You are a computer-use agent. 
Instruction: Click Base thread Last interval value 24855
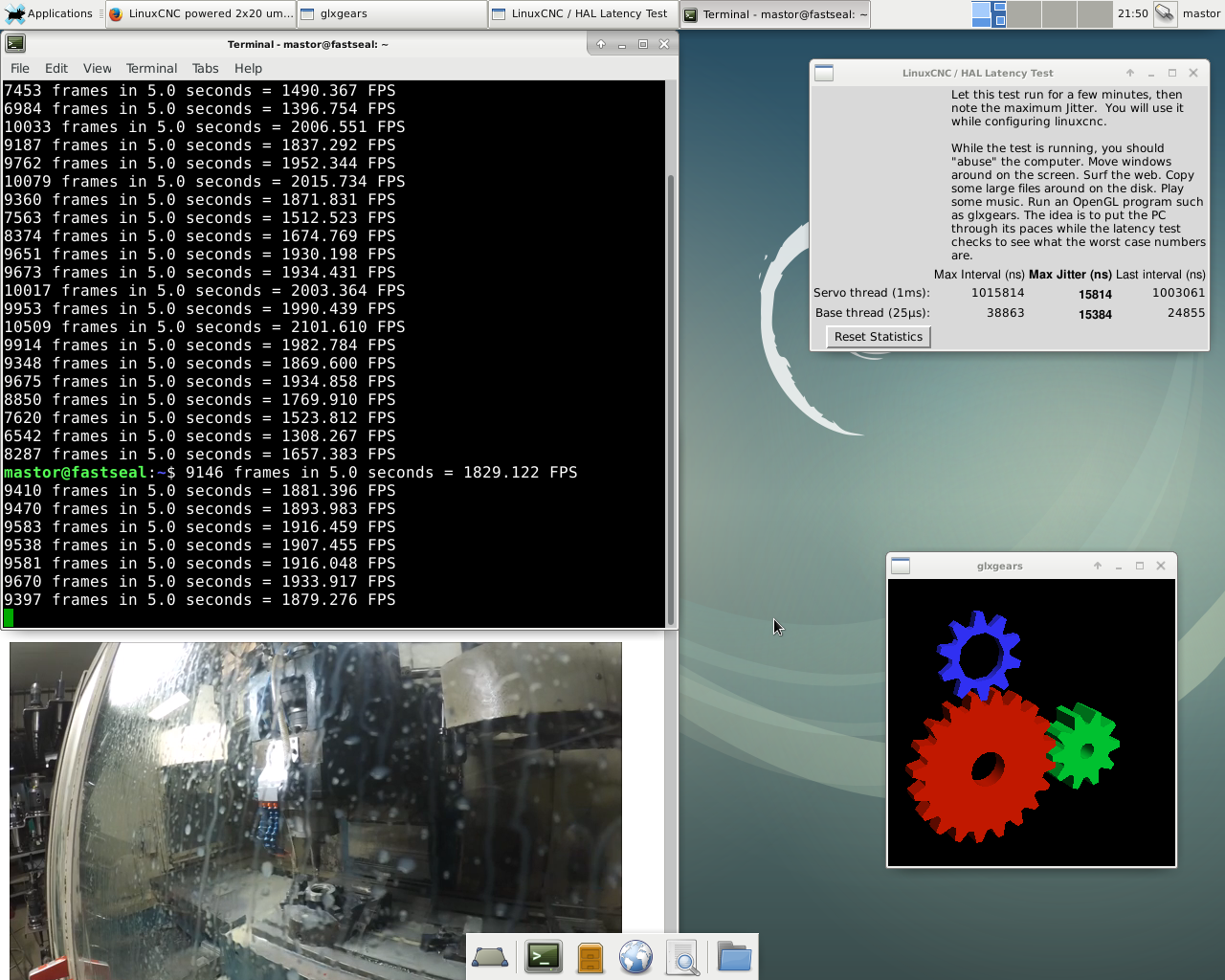(1186, 313)
